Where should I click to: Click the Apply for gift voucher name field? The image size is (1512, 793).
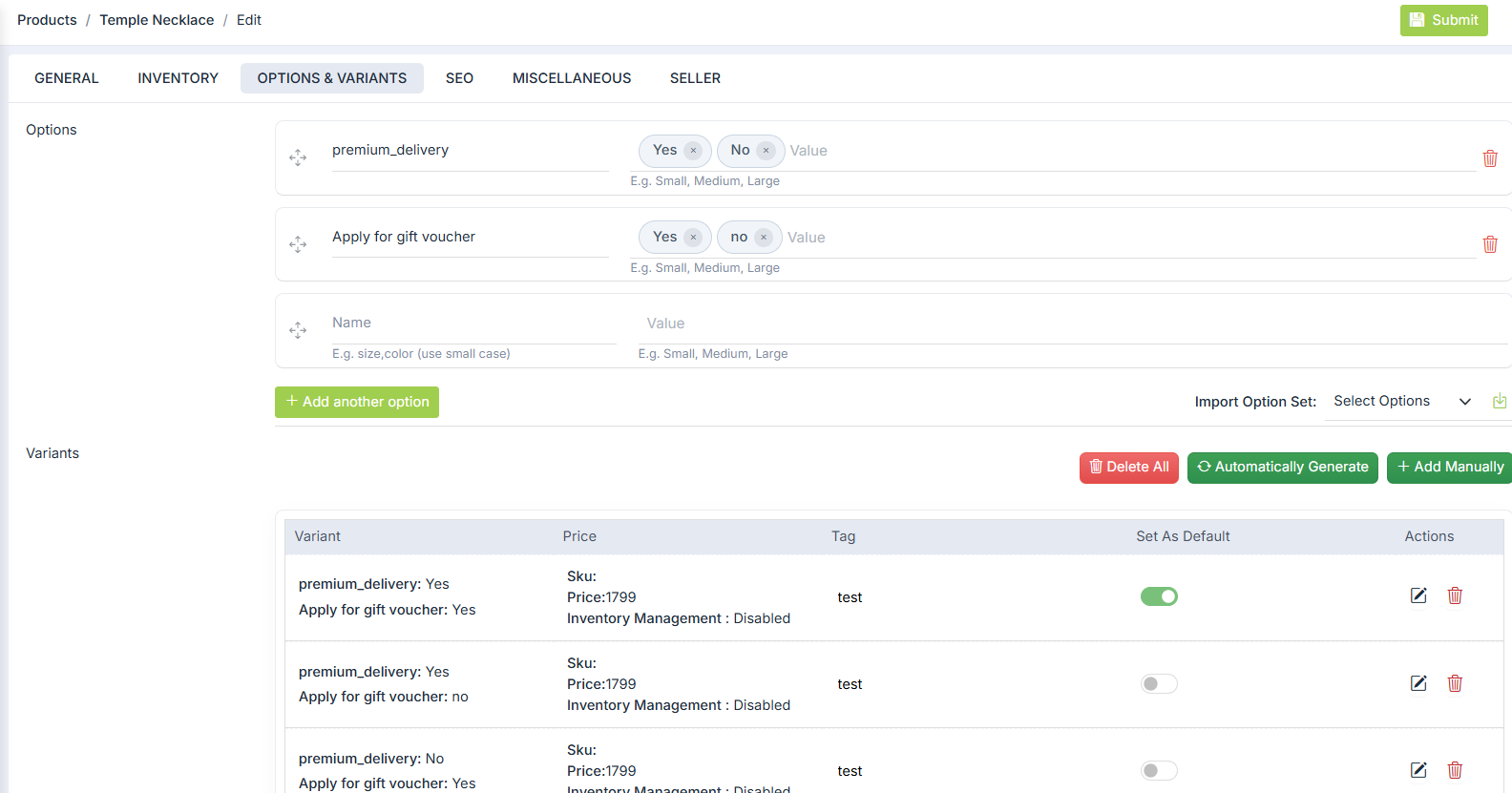(471, 238)
